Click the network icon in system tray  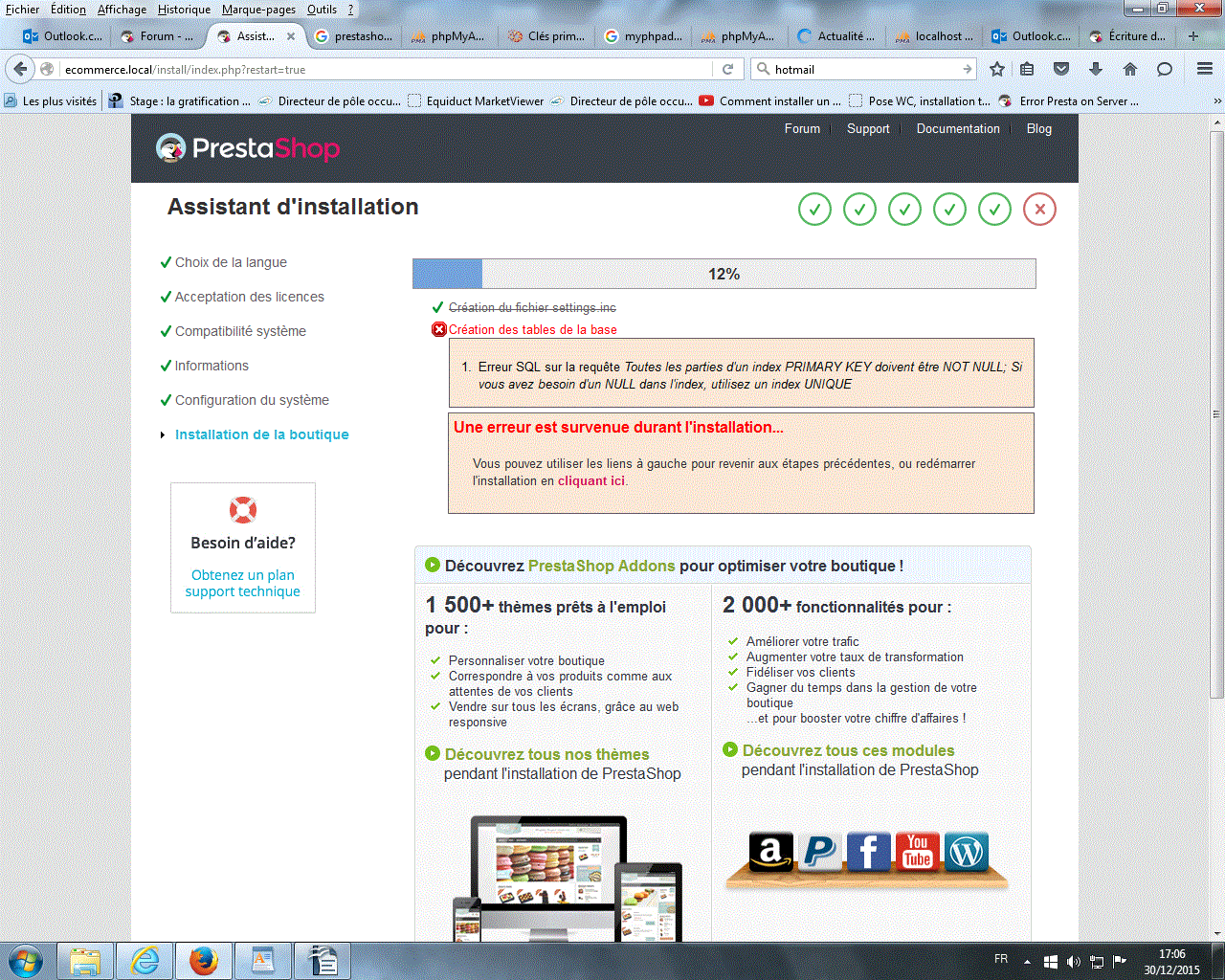click(1097, 961)
